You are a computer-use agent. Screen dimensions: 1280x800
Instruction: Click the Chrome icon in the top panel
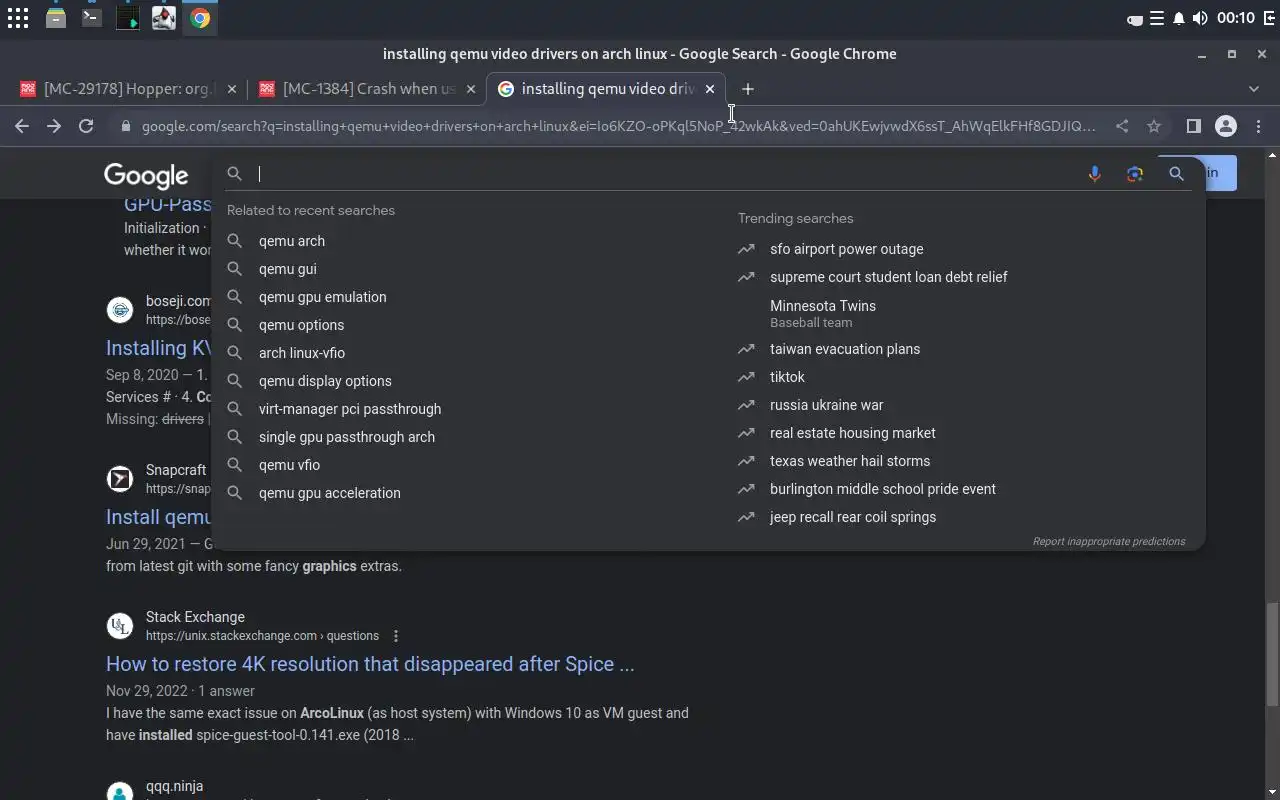click(200, 18)
